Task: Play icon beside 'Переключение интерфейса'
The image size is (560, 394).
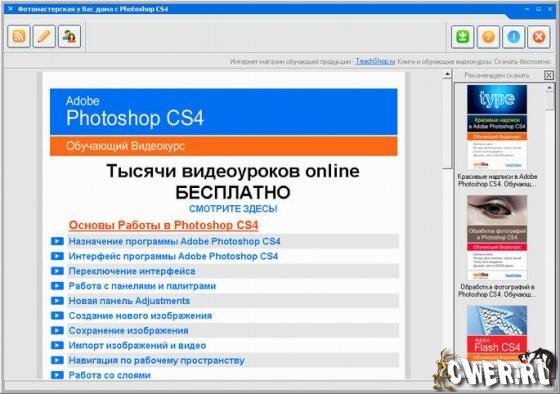Action: pos(57,271)
